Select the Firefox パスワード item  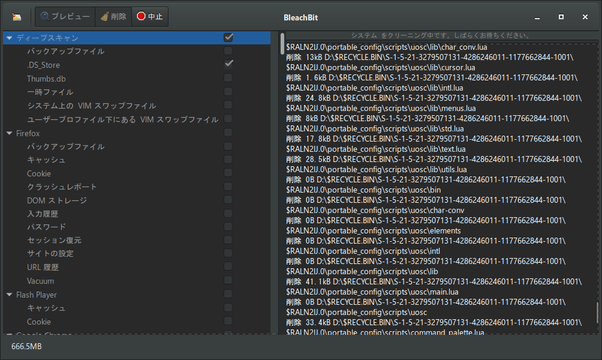(x=46, y=227)
